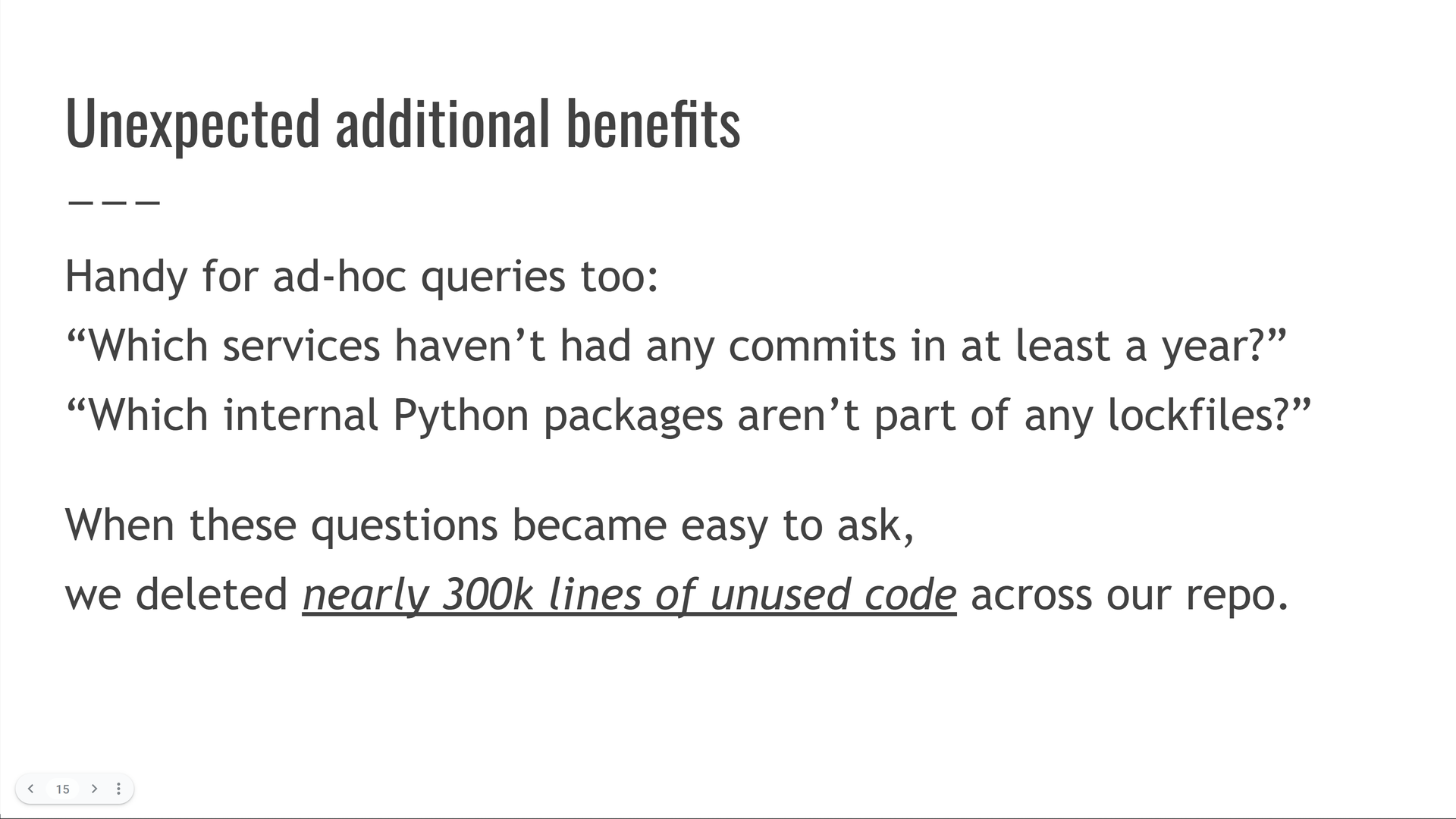Image resolution: width=1456 pixels, height=819 pixels.
Task: Open the slide number dropdown showing 15
Action: [63, 789]
